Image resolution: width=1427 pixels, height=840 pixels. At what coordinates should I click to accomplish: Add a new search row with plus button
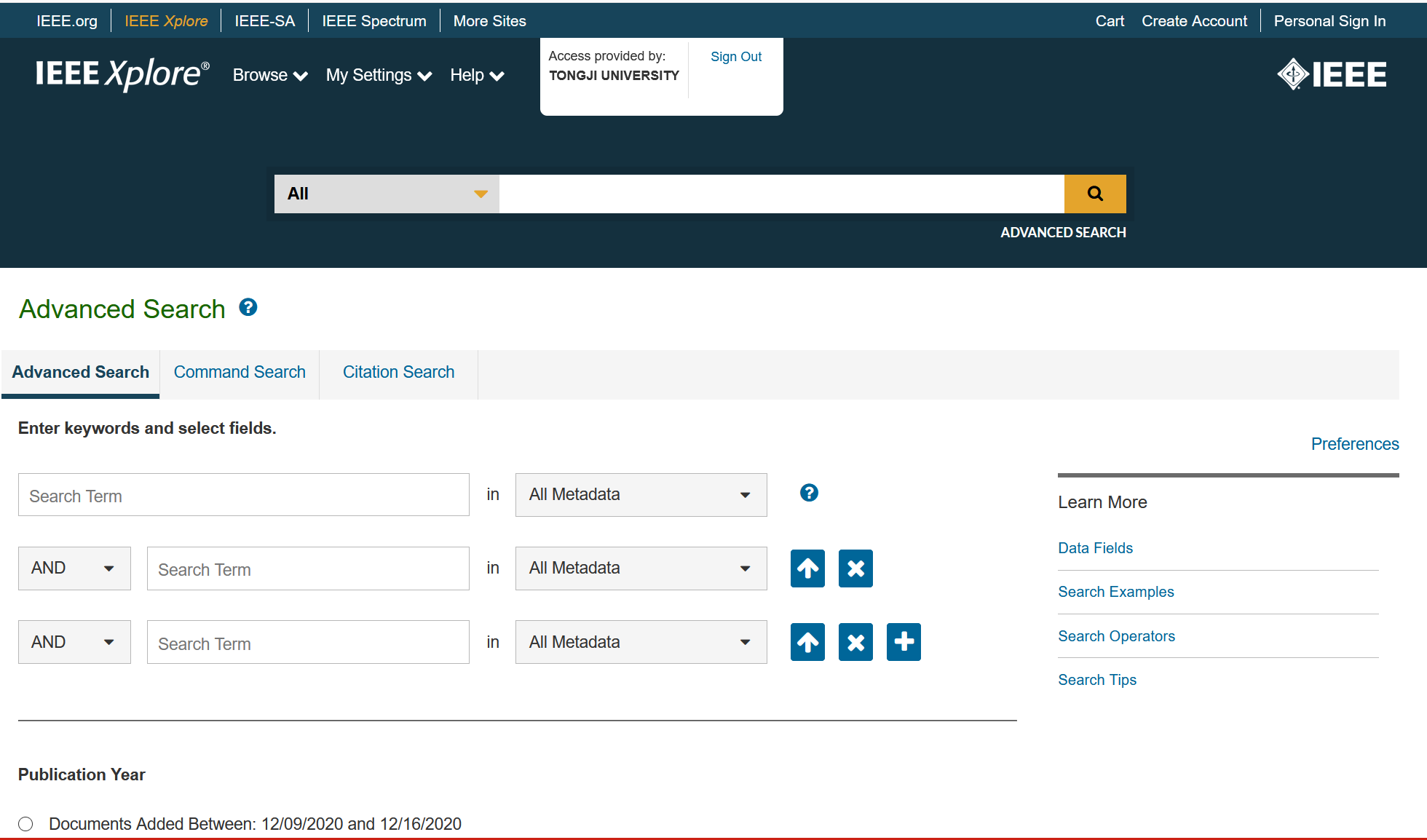point(904,642)
